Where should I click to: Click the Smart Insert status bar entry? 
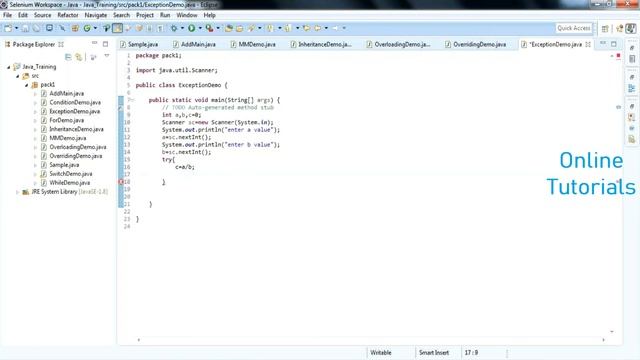click(x=434, y=353)
